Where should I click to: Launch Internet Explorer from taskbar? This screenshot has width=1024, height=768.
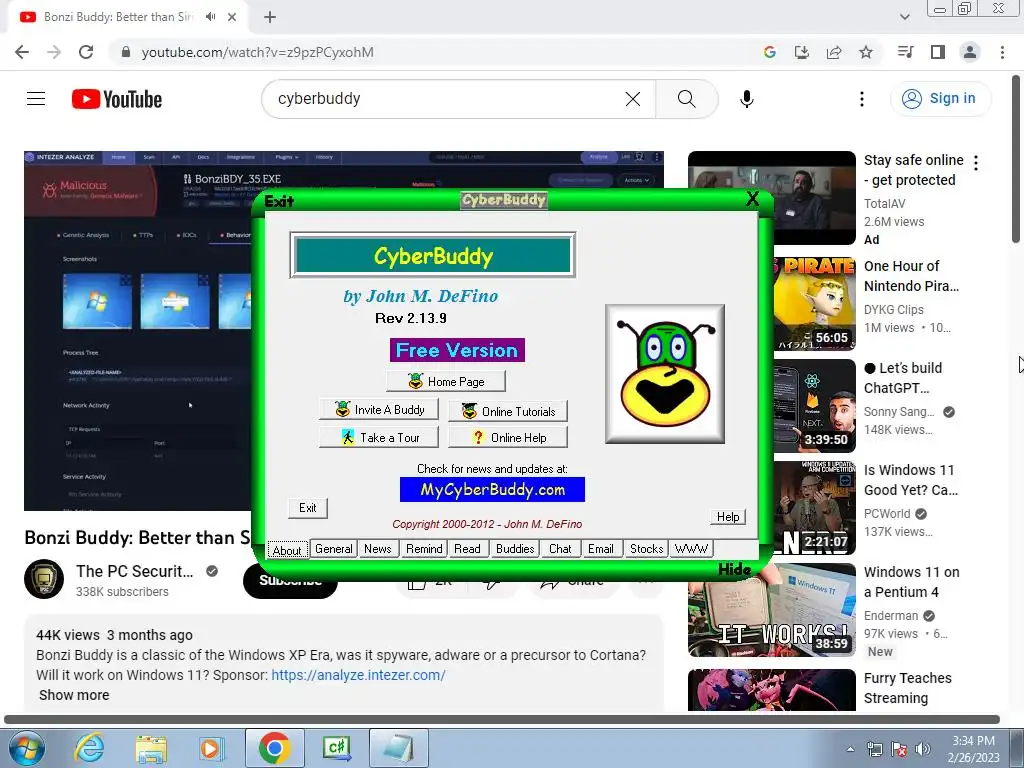click(x=89, y=748)
